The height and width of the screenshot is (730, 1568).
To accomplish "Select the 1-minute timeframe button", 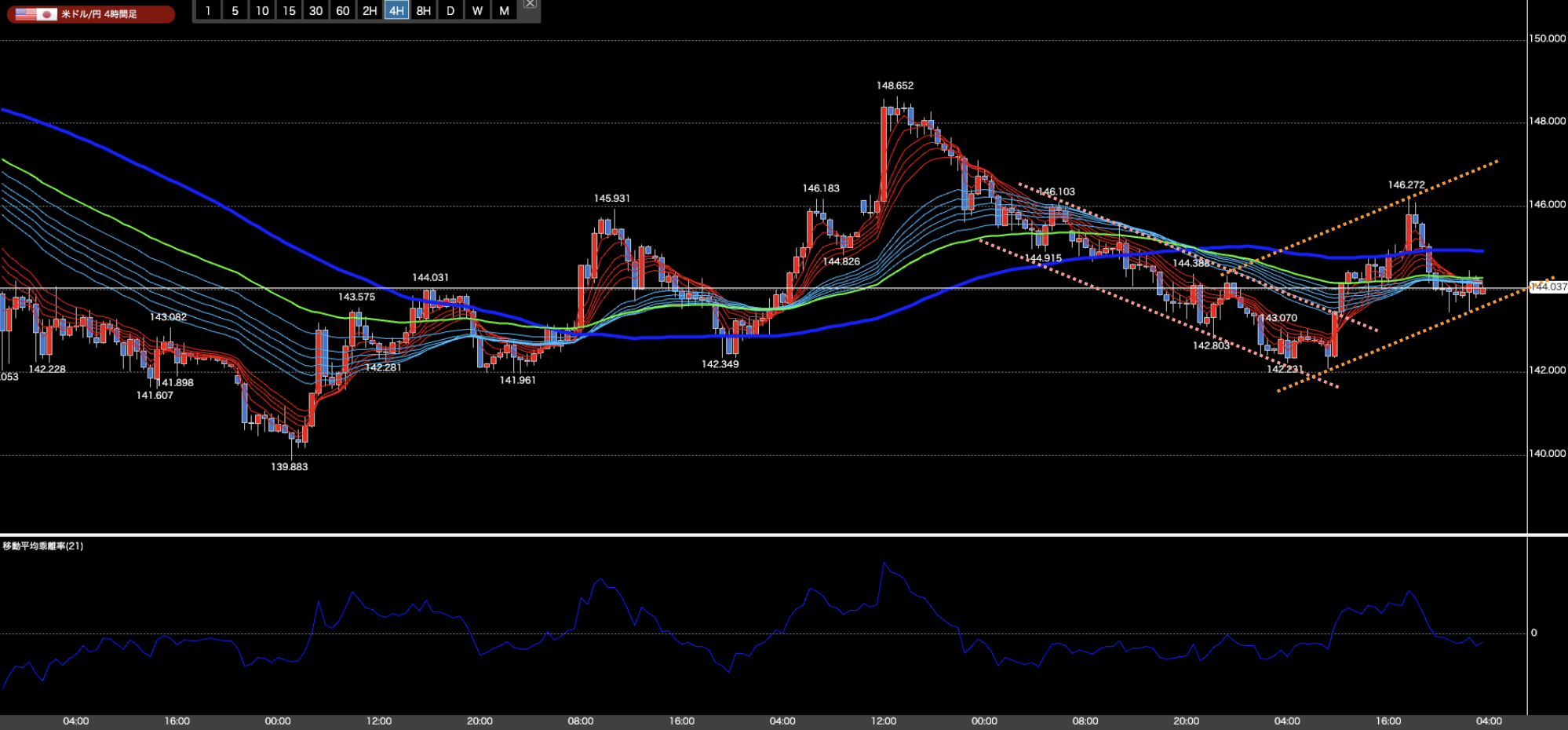I will pyautogui.click(x=208, y=11).
